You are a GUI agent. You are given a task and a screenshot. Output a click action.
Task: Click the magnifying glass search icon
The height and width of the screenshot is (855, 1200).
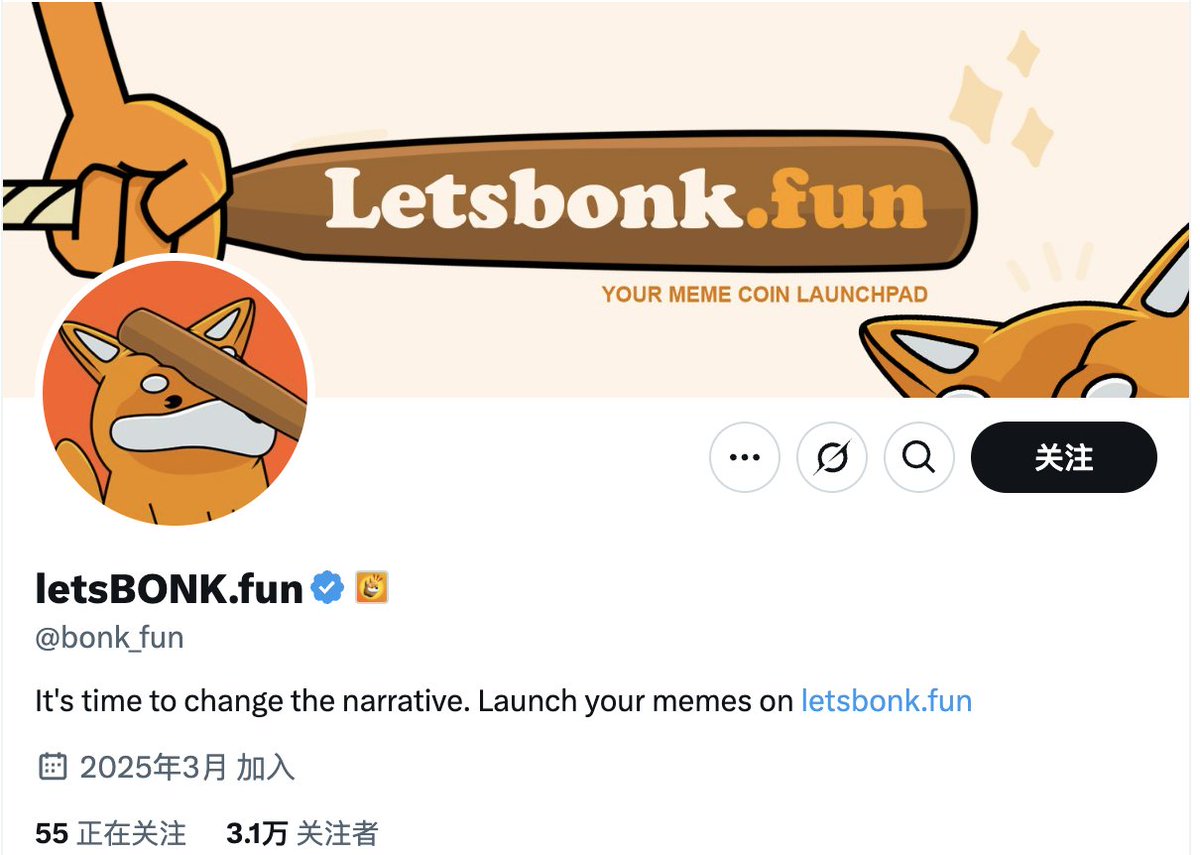coord(919,457)
